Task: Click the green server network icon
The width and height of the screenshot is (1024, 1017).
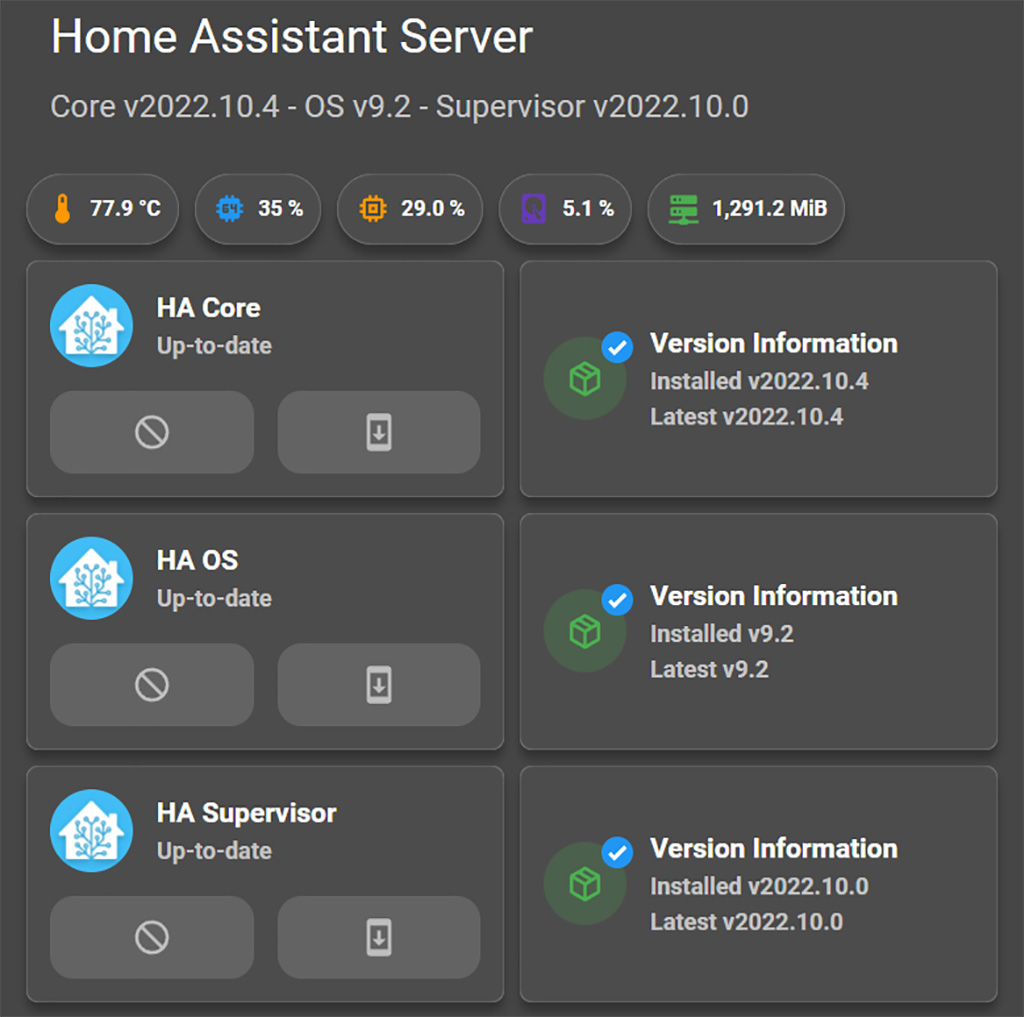Action: coord(684,209)
